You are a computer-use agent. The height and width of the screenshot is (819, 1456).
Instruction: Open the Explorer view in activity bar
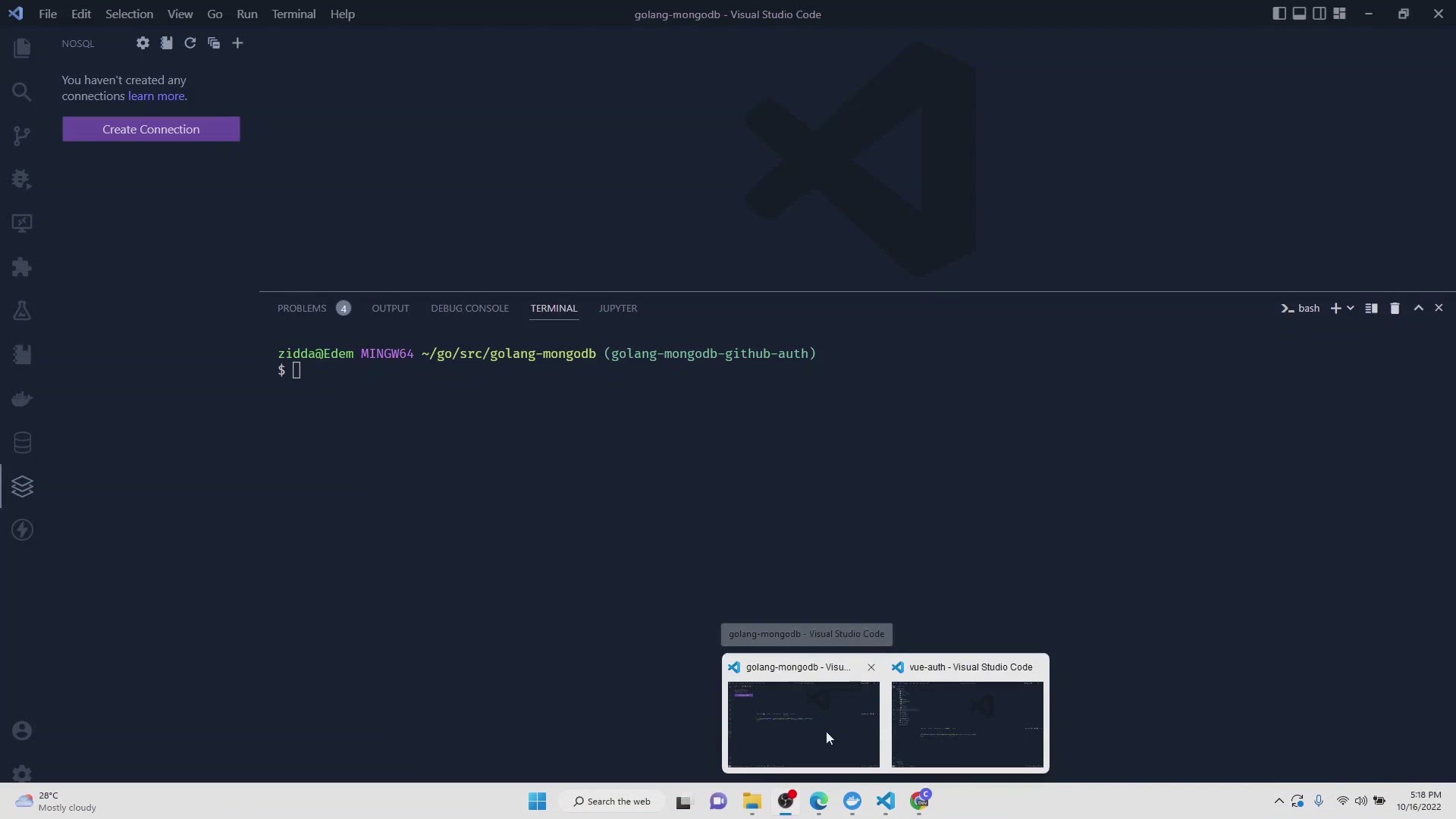click(x=22, y=48)
